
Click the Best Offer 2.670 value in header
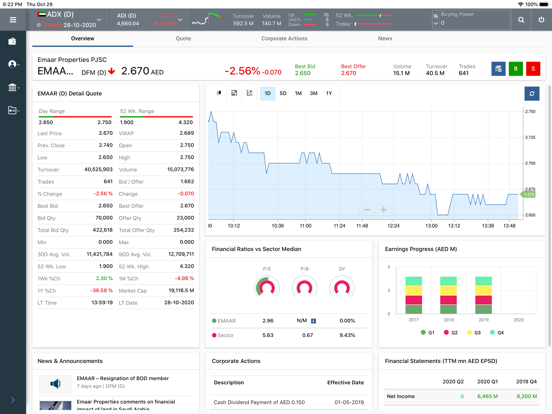click(349, 73)
